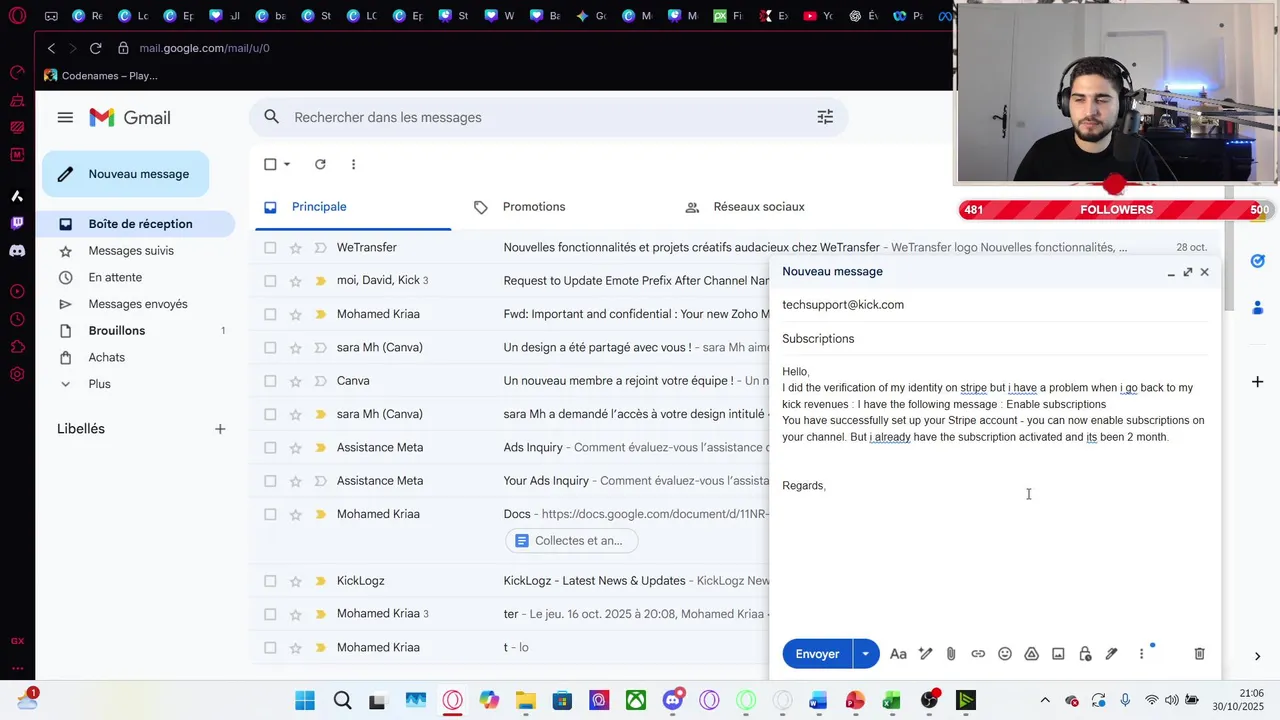Open Brouillons folder

(x=138, y=331)
